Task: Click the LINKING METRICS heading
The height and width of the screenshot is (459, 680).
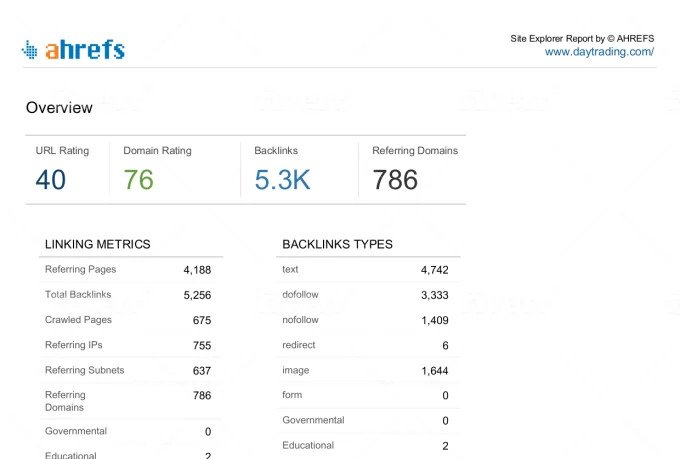Action: [98, 244]
